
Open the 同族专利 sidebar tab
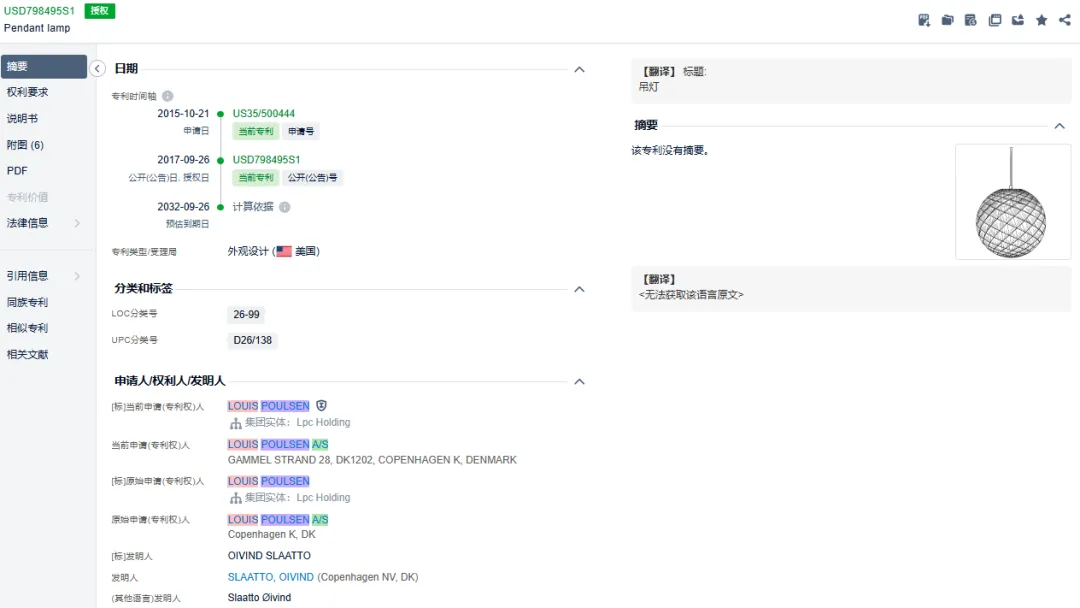(28, 302)
